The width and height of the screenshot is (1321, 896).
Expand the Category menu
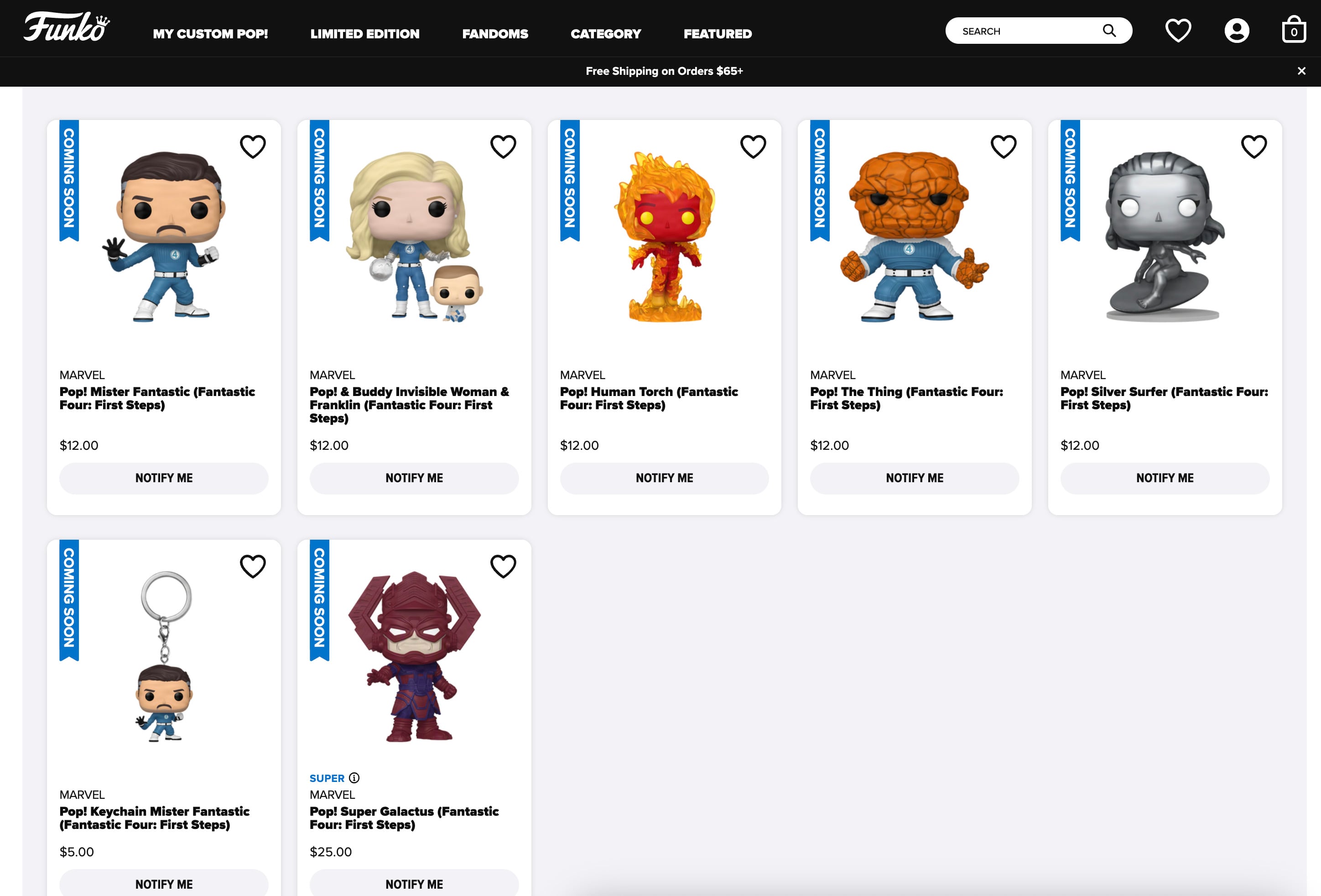605,34
